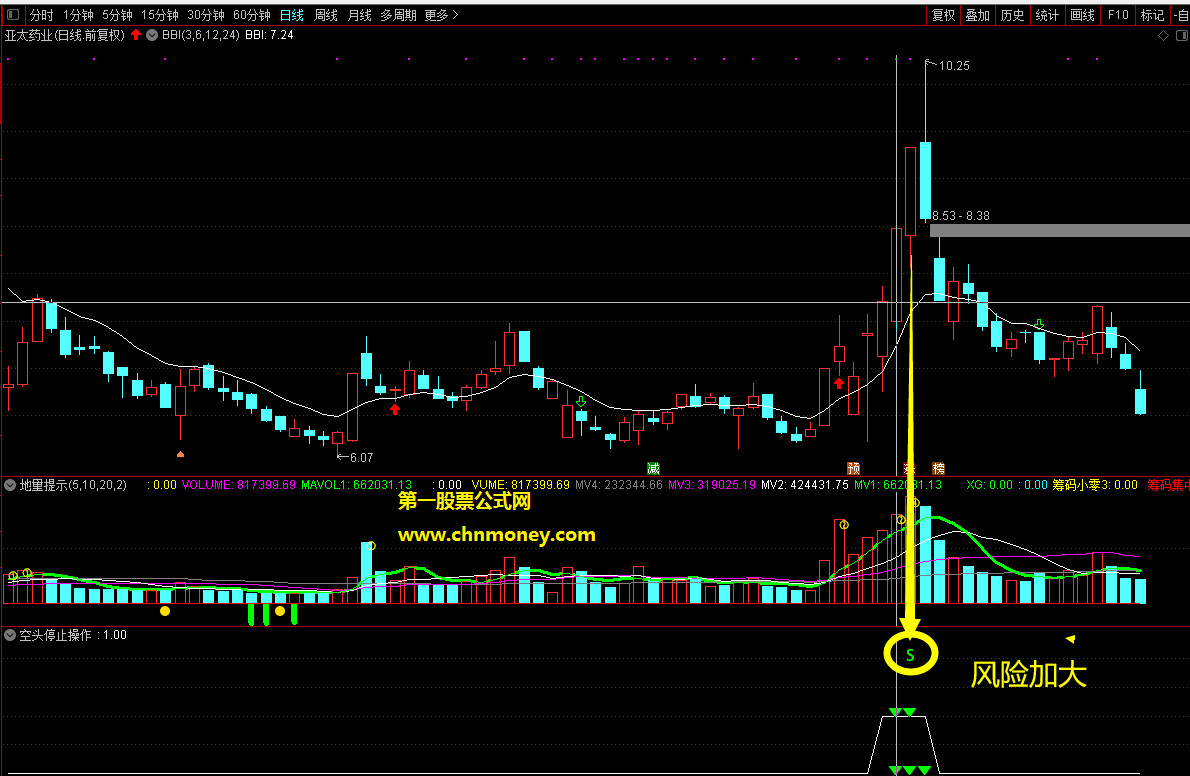Viewport: 1190px width, 776px height.
Task: Select the 1分钟 period tab
Action: 78,14
